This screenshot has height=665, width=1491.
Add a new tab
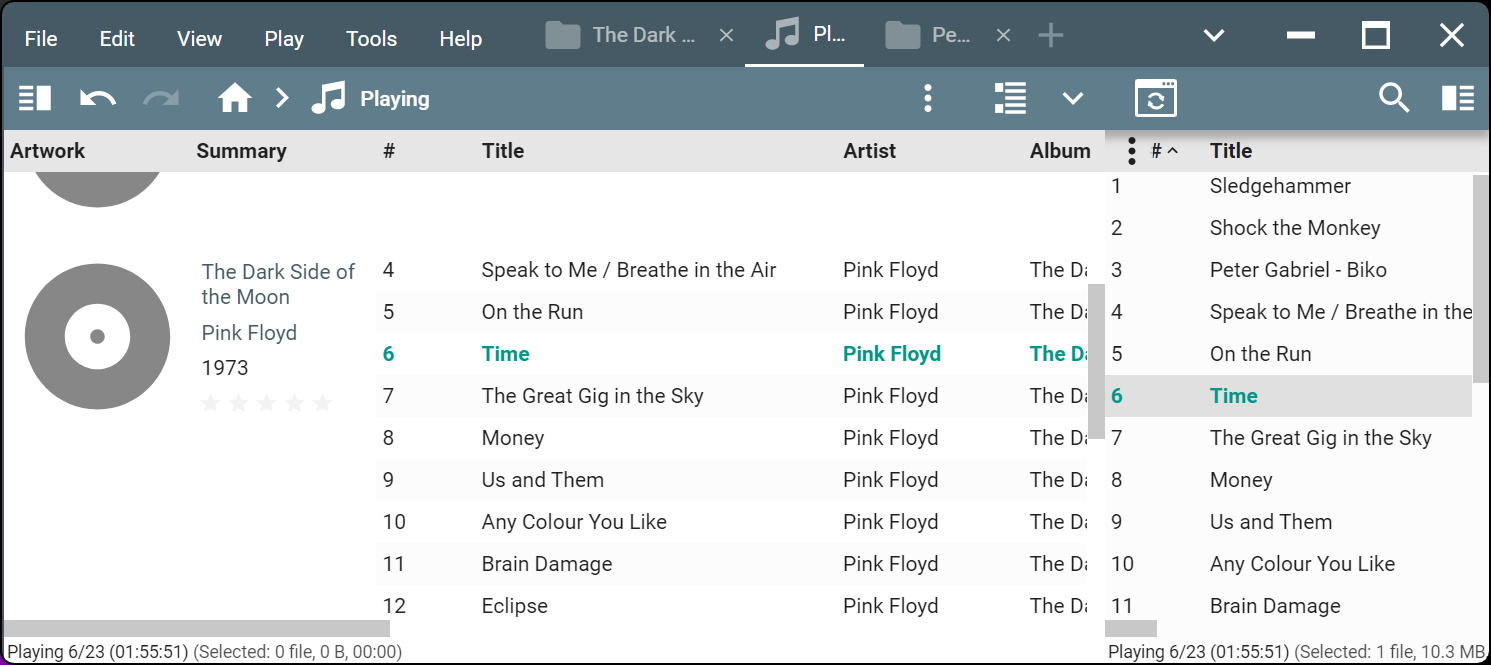click(x=1050, y=36)
